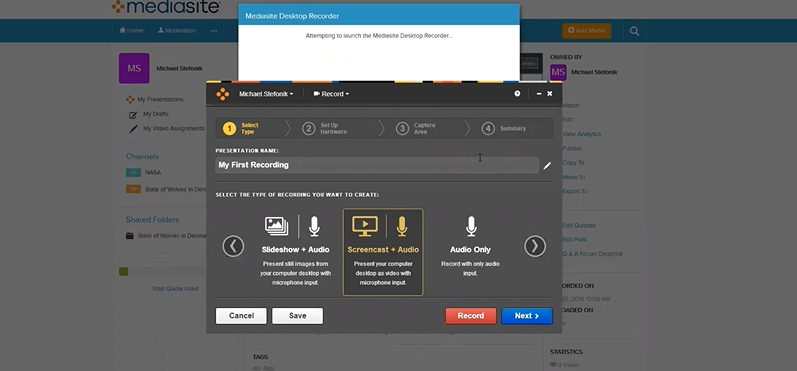Open Moderation in the navigation bar
Viewport: 797px width, 371px height.
pyautogui.click(x=177, y=30)
